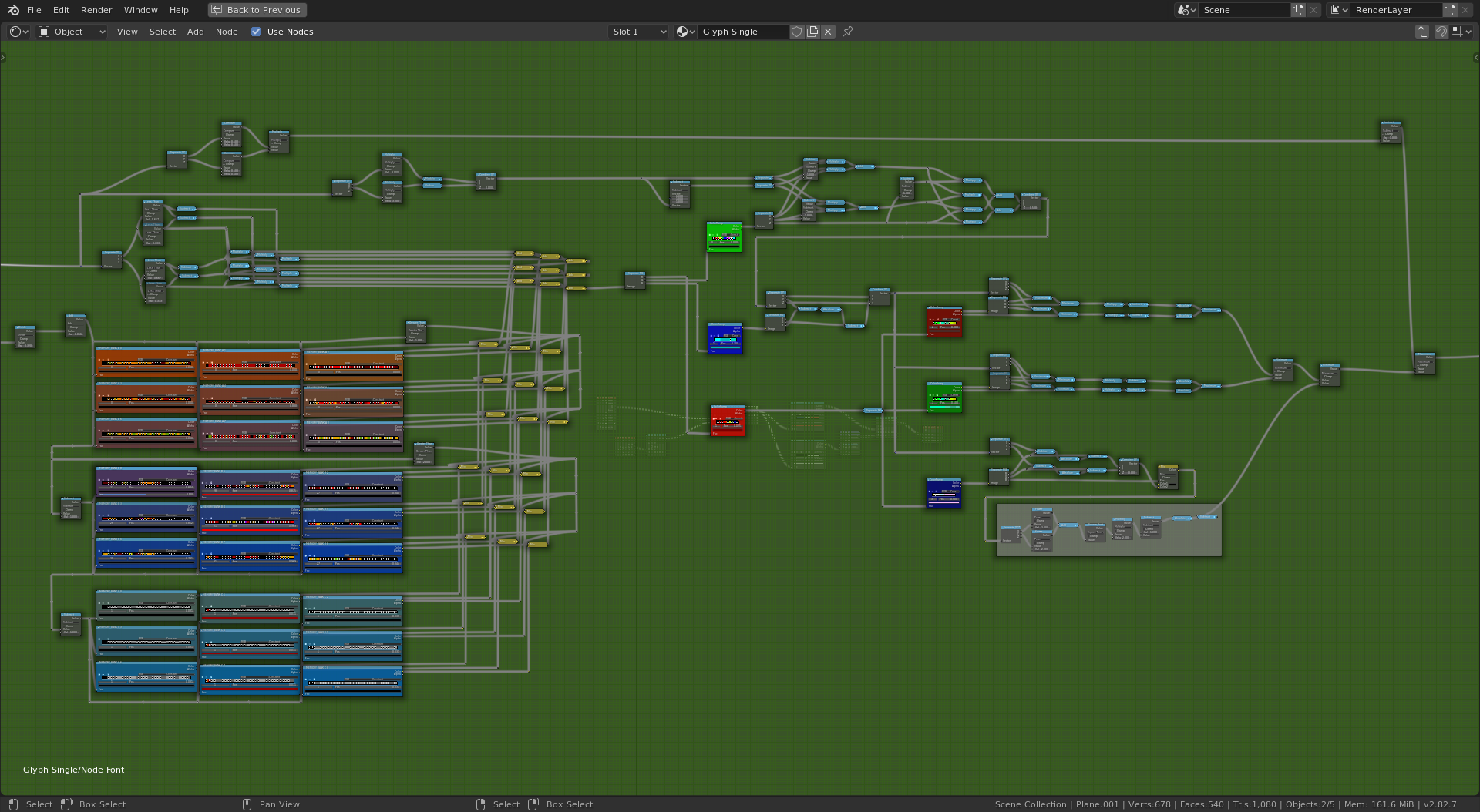
Task: Open the Node menu in header
Action: tap(227, 32)
